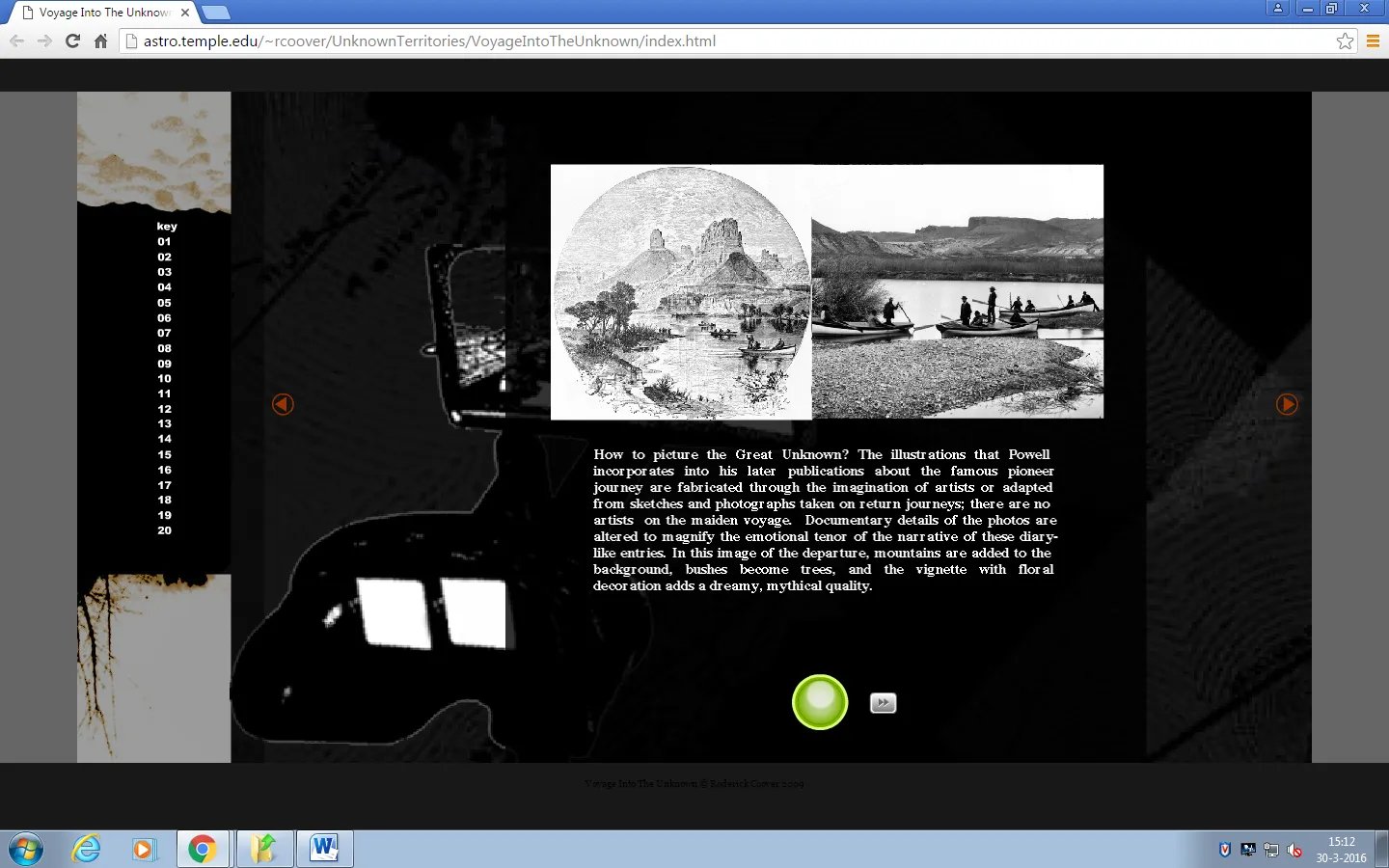Open Microsoft Word from the taskbar

(x=324, y=849)
